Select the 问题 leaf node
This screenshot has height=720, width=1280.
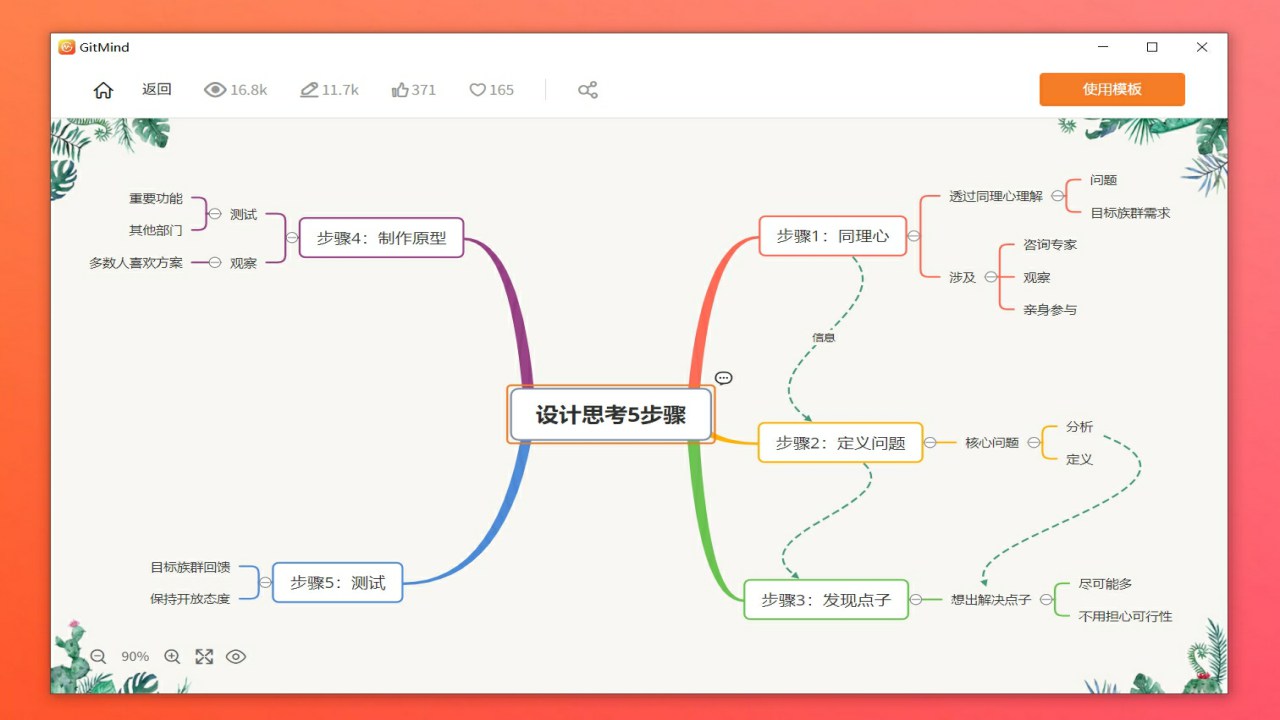tap(1104, 180)
